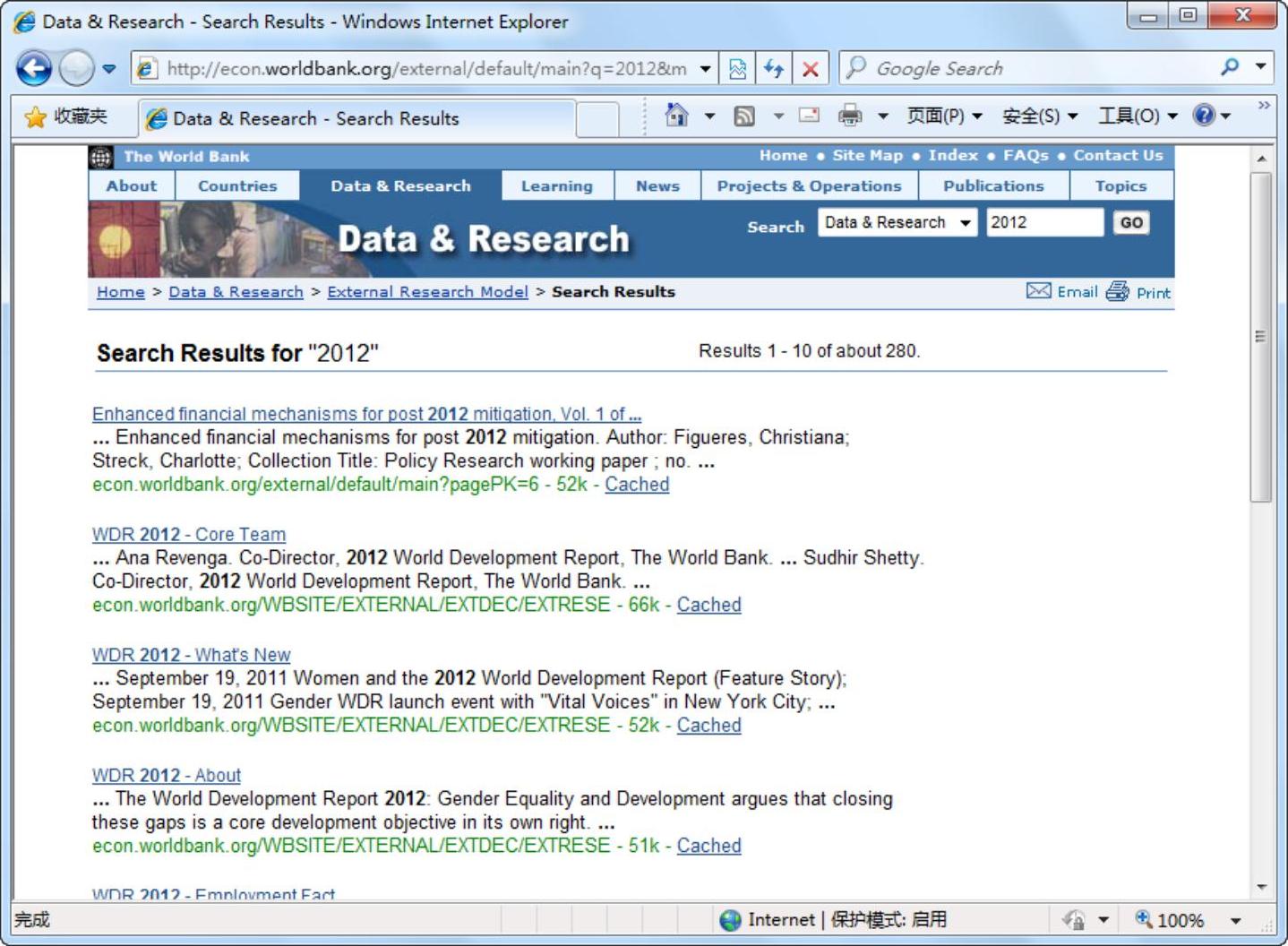Click the magnifier search icon
The image size is (1288, 946).
pos(1231,67)
